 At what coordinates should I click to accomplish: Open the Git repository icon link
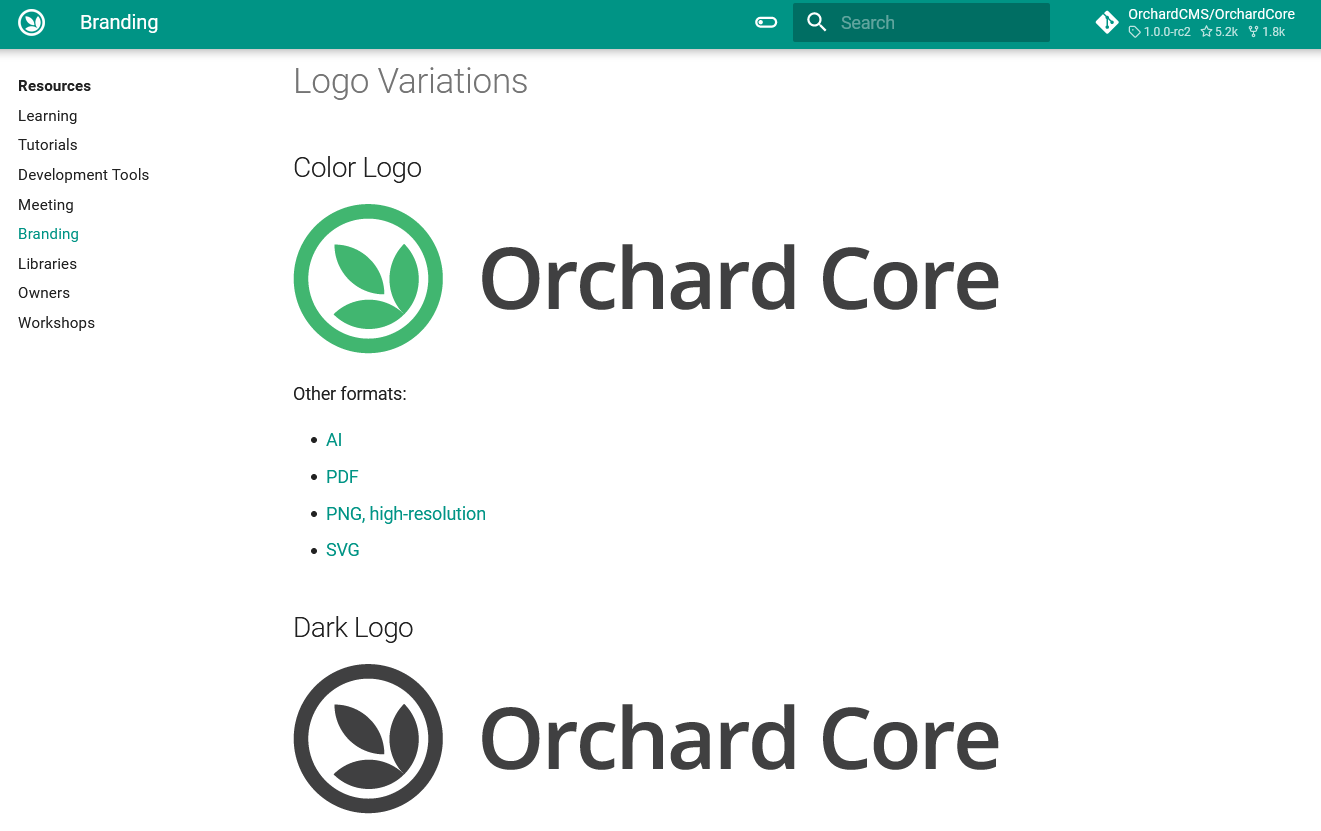[x=1107, y=22]
